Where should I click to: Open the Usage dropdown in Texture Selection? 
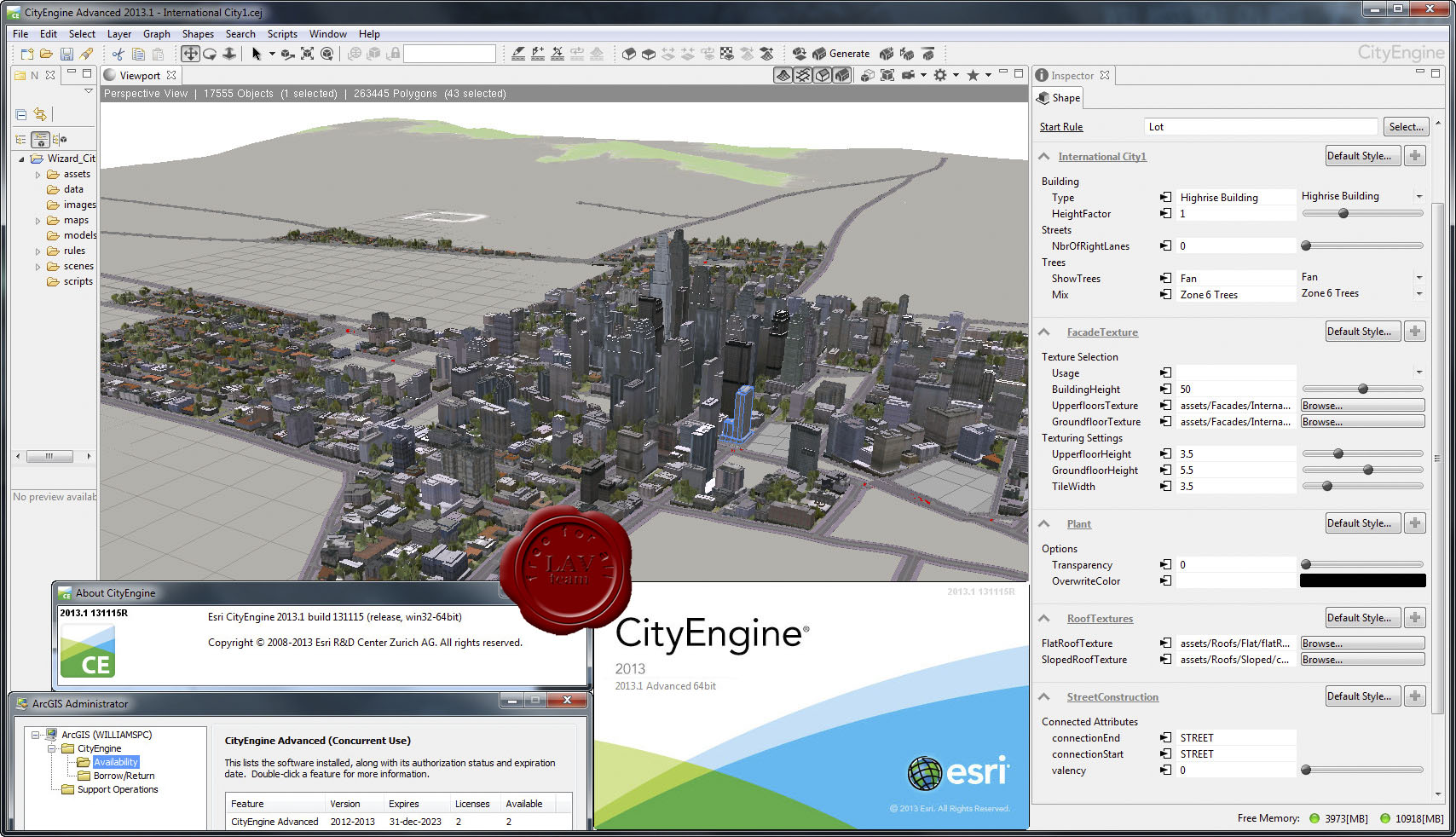click(1419, 372)
